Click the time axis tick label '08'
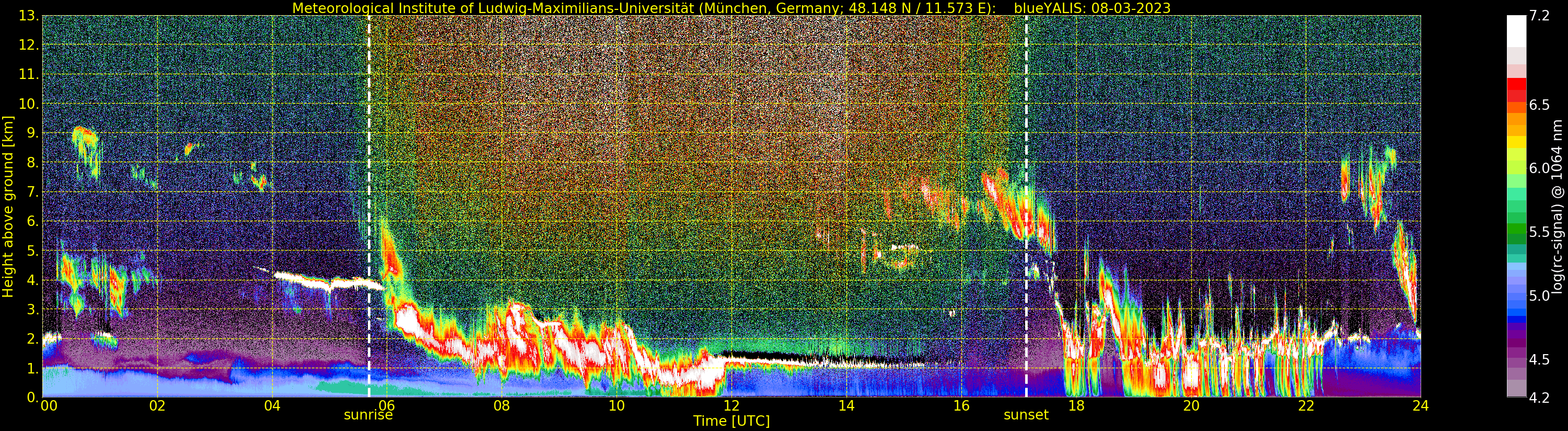This screenshot has height=431, width=1568. [x=502, y=406]
